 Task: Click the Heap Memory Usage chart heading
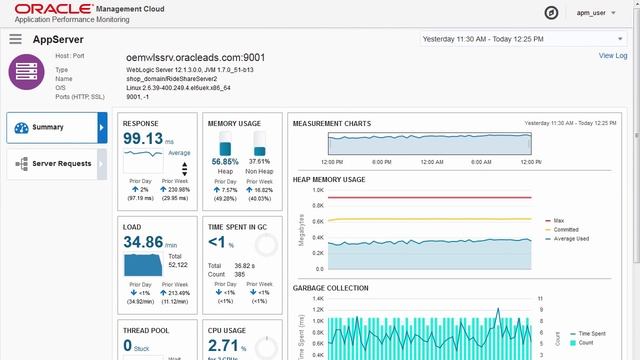(329, 180)
